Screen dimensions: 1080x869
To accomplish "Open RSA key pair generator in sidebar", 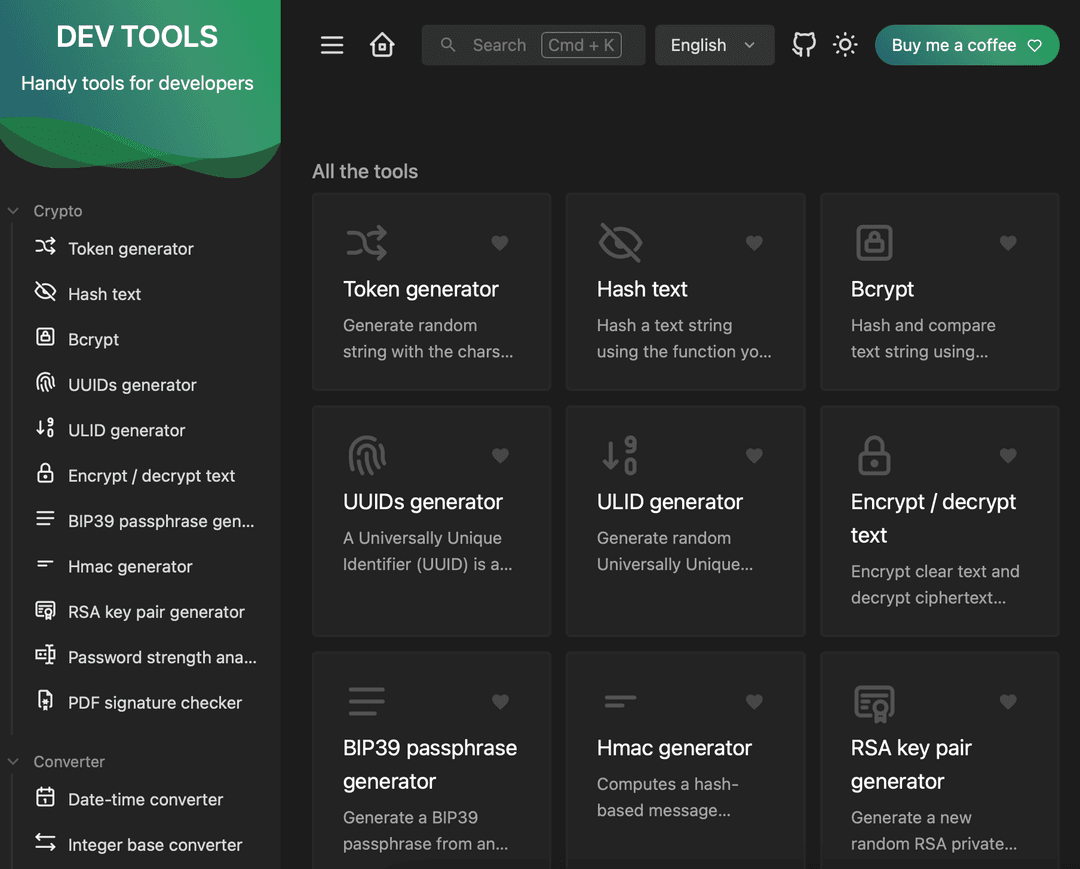I will tap(156, 612).
